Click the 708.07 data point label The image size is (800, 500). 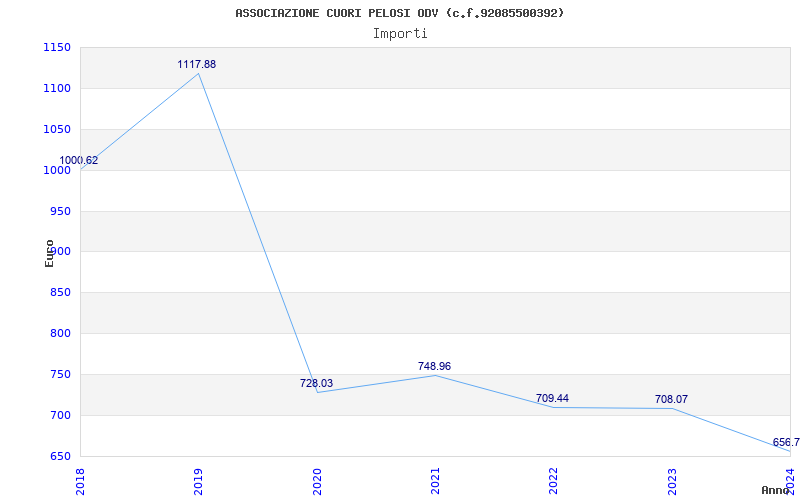tap(671, 399)
